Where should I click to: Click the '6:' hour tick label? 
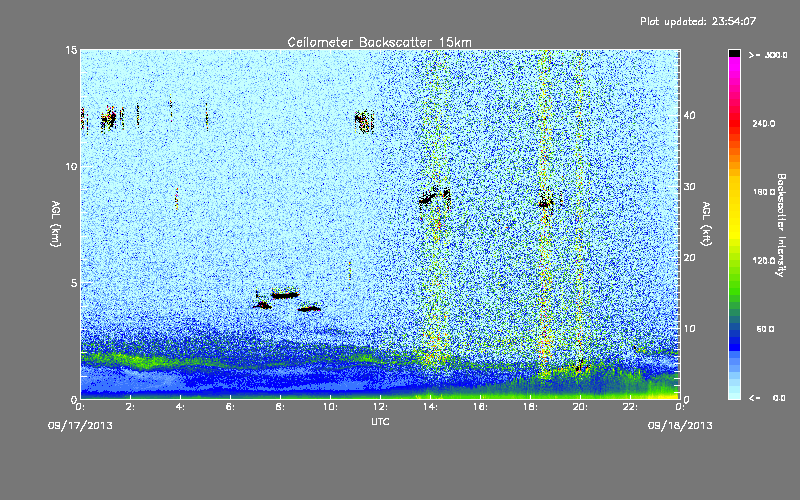point(230,407)
